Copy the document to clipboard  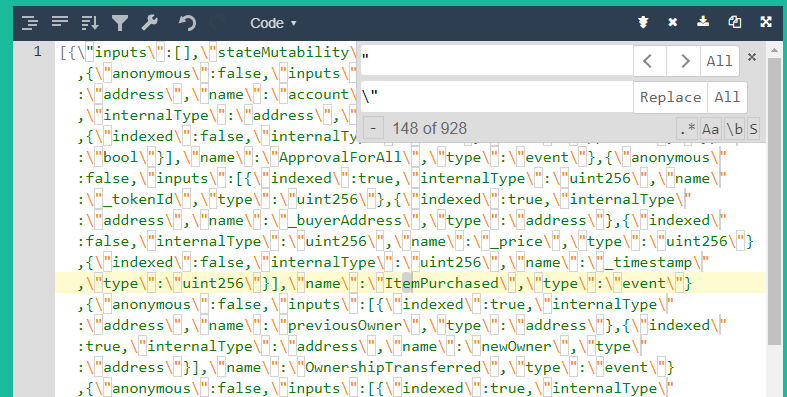[734, 22]
